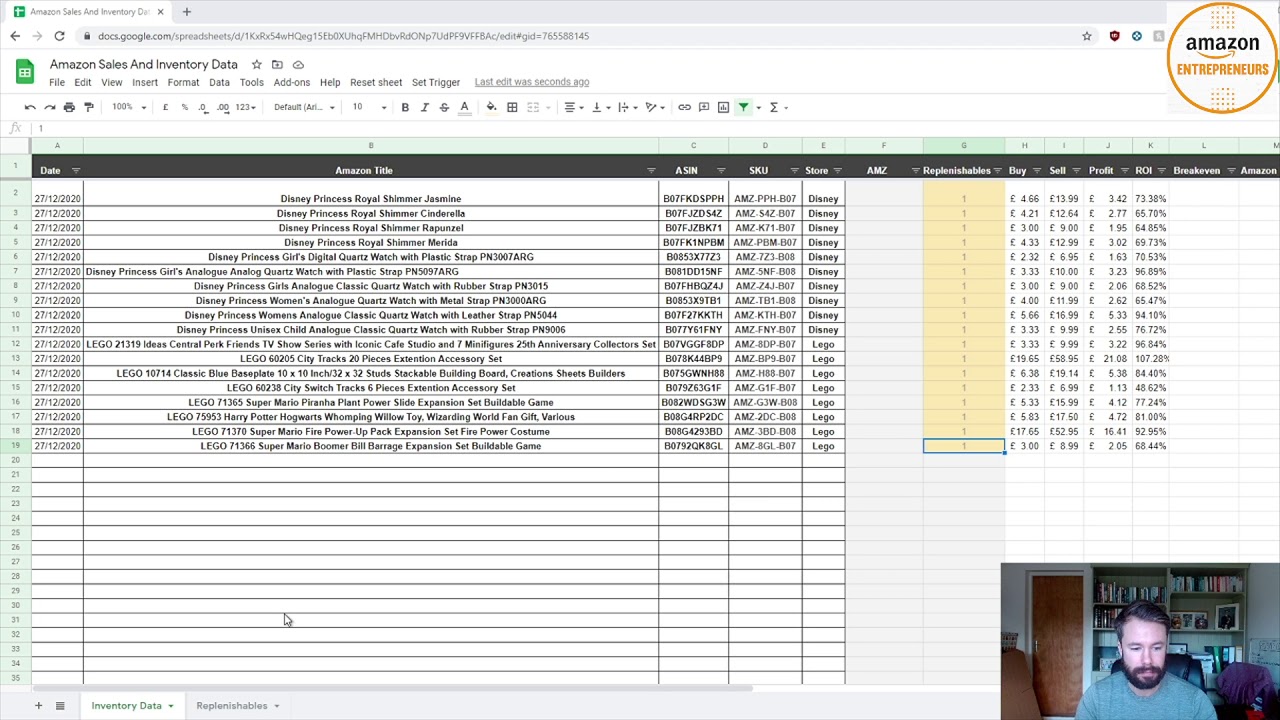
Task: Open the Date column filter
Action: [x=76, y=171]
